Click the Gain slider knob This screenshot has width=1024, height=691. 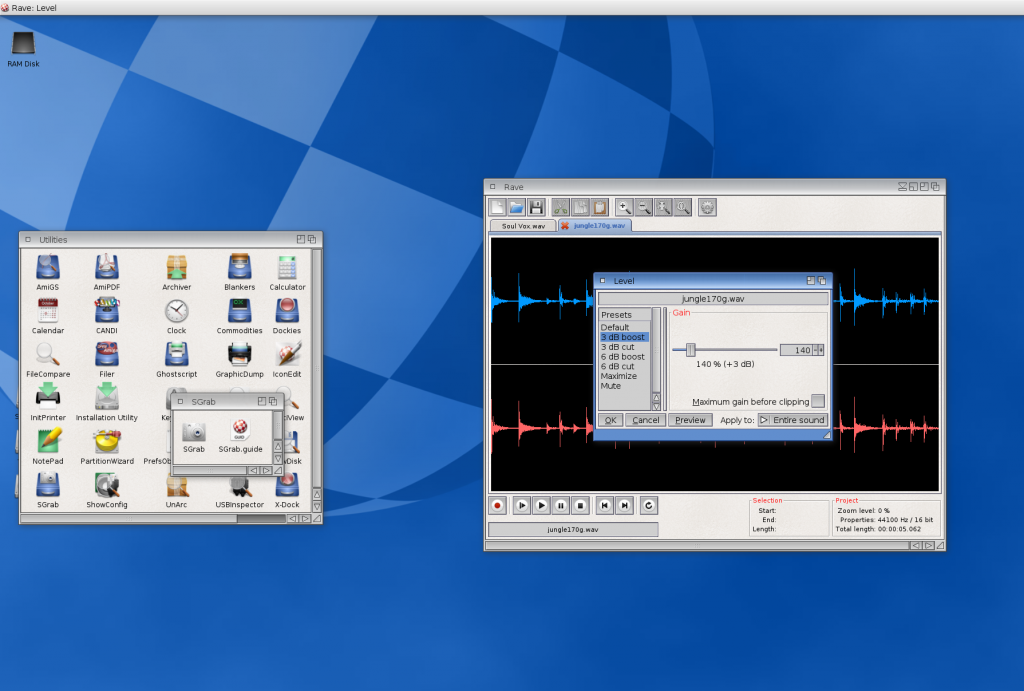[690, 350]
